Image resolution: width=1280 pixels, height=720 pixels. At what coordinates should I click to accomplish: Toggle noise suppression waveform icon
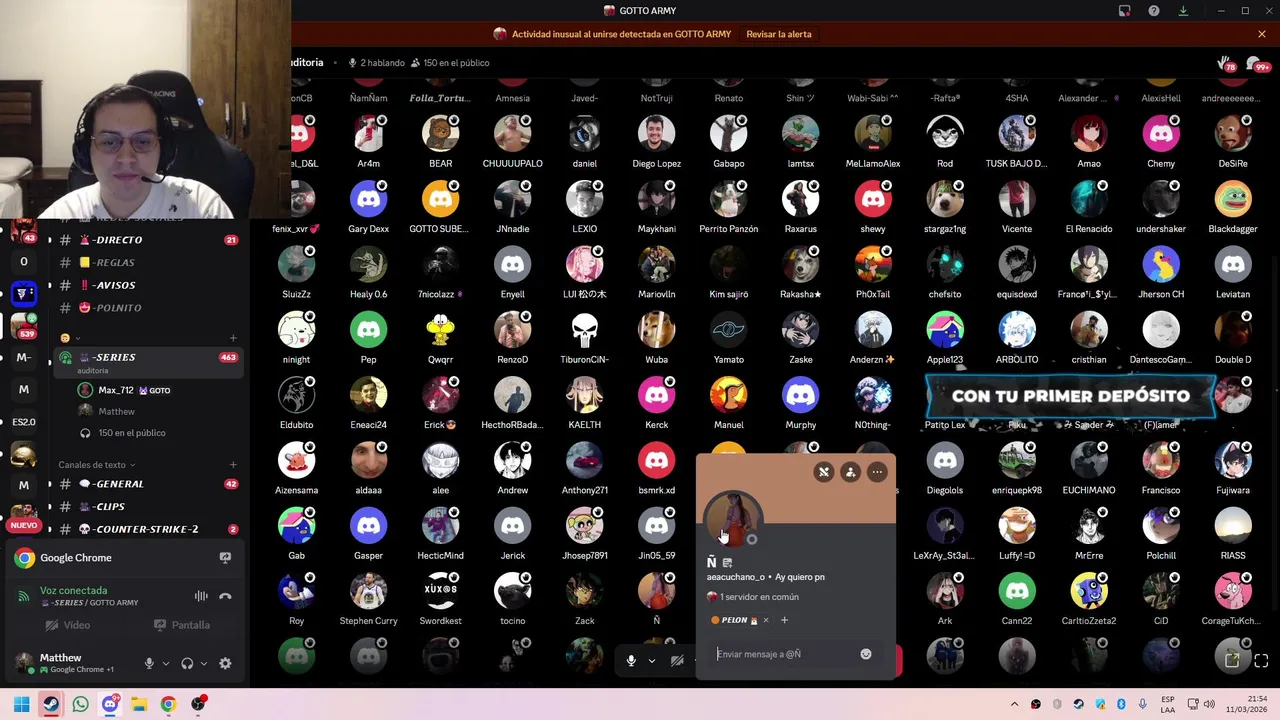tap(201, 596)
